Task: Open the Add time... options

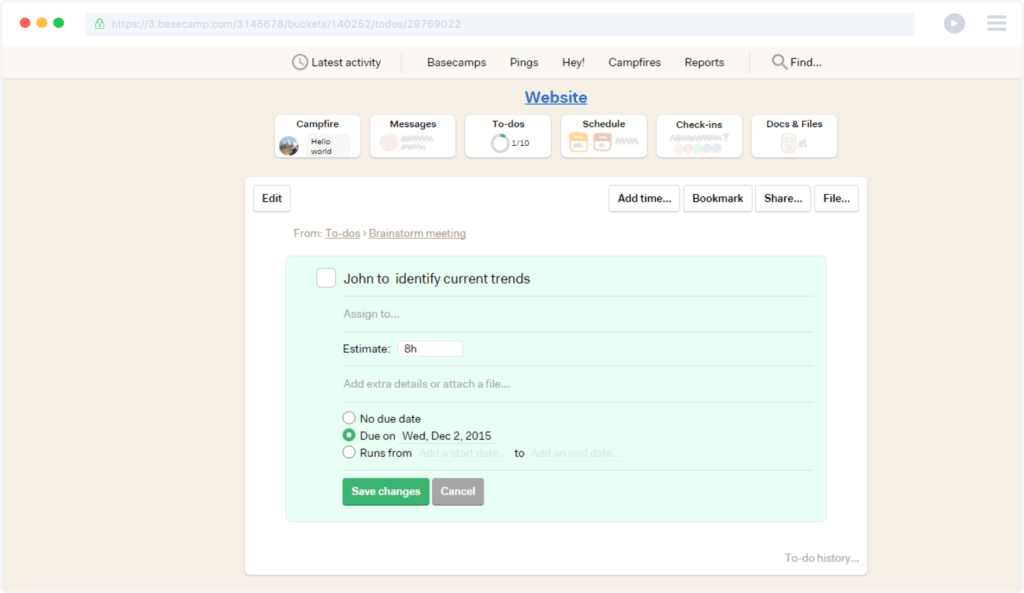Action: pyautogui.click(x=643, y=198)
